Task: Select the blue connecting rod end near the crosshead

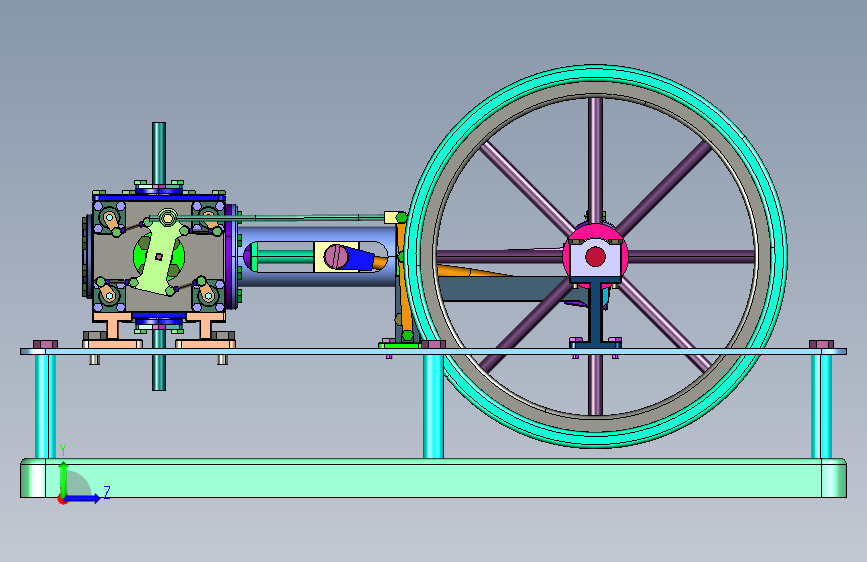Action: (359, 259)
